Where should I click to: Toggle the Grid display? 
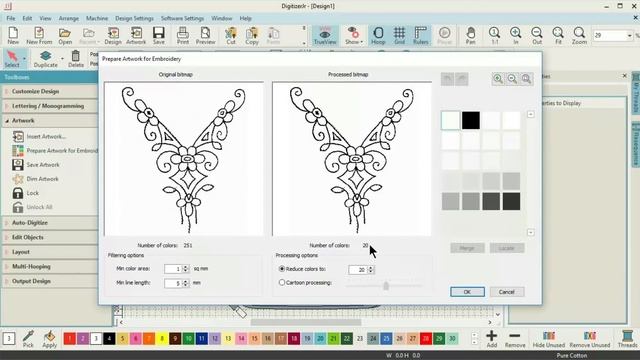coord(399,35)
